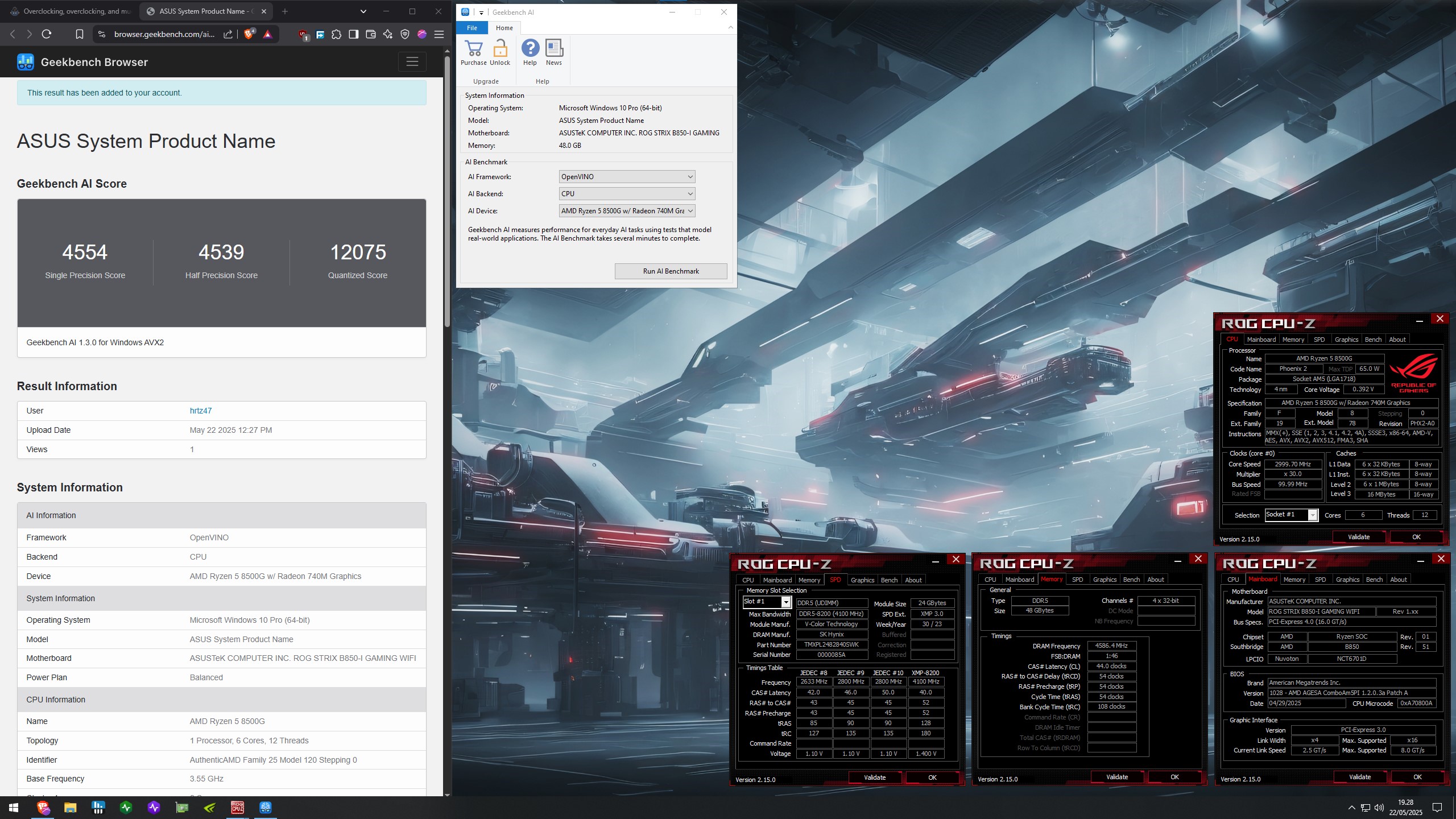This screenshot has width=1456, height=819.
Task: Open About tab in CPU-Z Mainboard window
Action: pos(1398,580)
